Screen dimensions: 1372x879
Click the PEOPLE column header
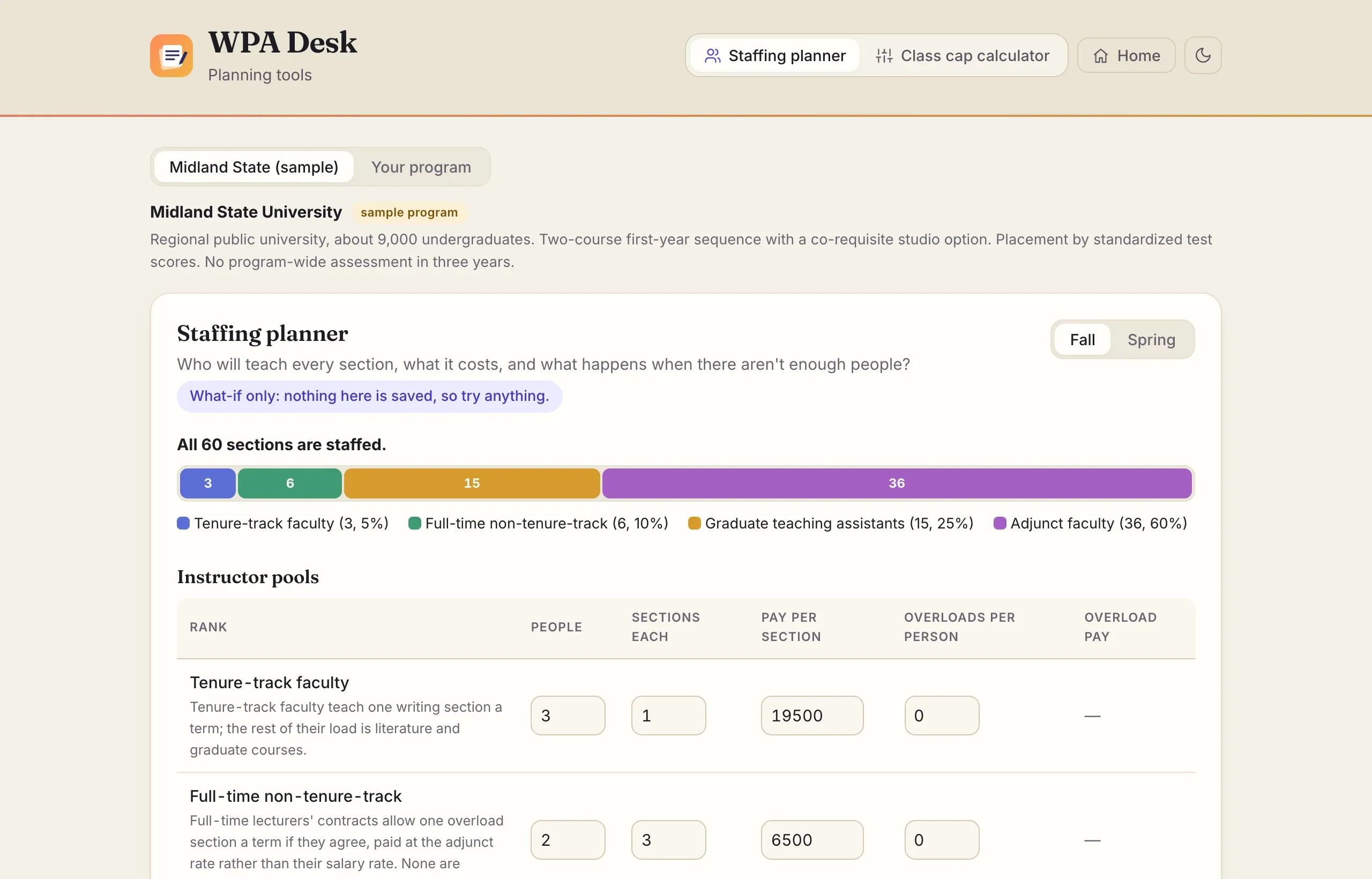(x=556, y=627)
